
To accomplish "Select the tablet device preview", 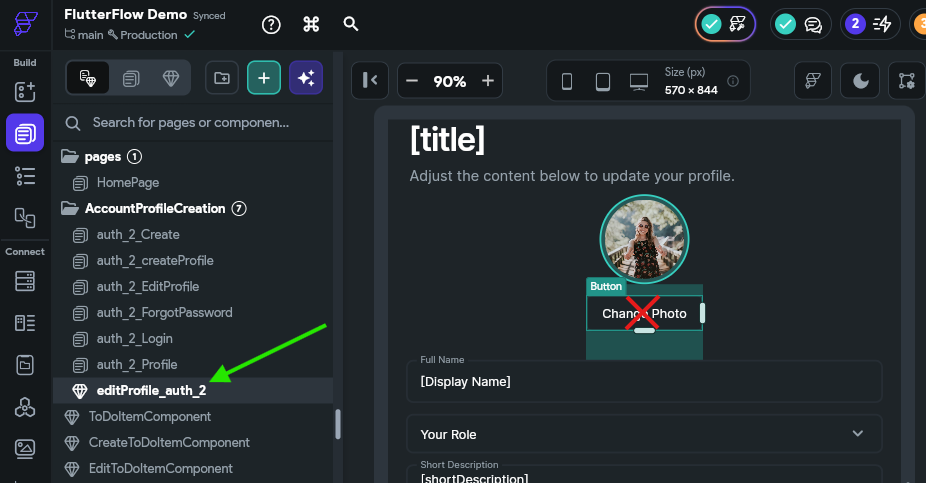I will click(603, 81).
